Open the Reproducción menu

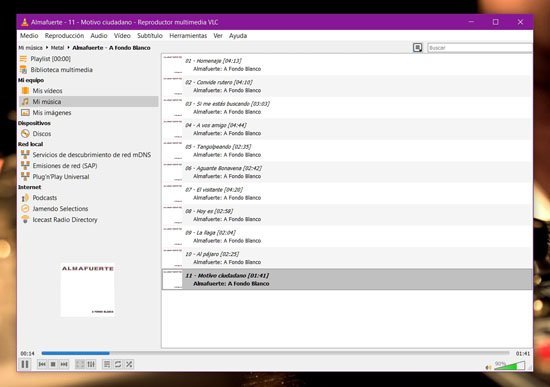64,35
